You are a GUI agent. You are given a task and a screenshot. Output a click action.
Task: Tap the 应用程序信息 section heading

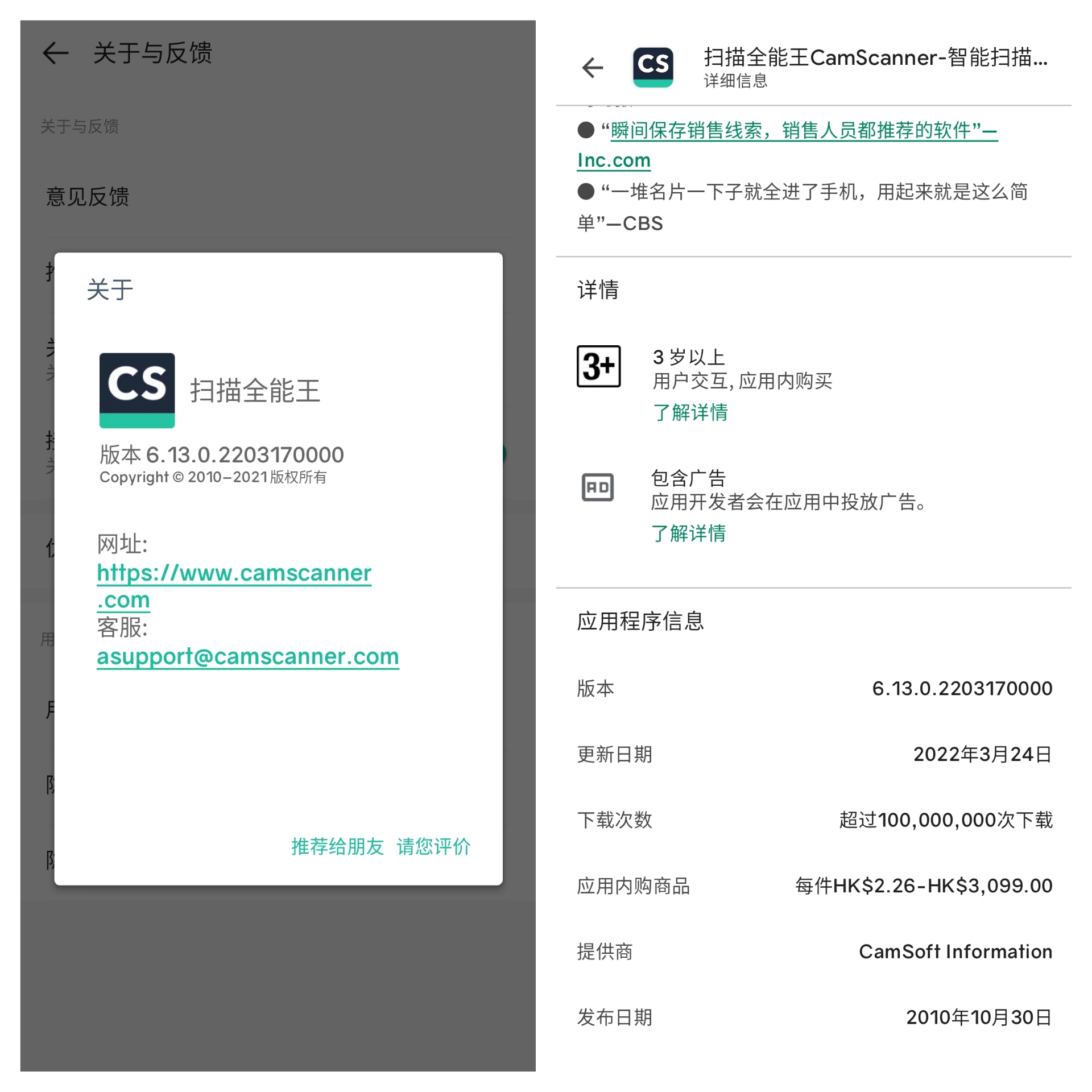tap(640, 621)
